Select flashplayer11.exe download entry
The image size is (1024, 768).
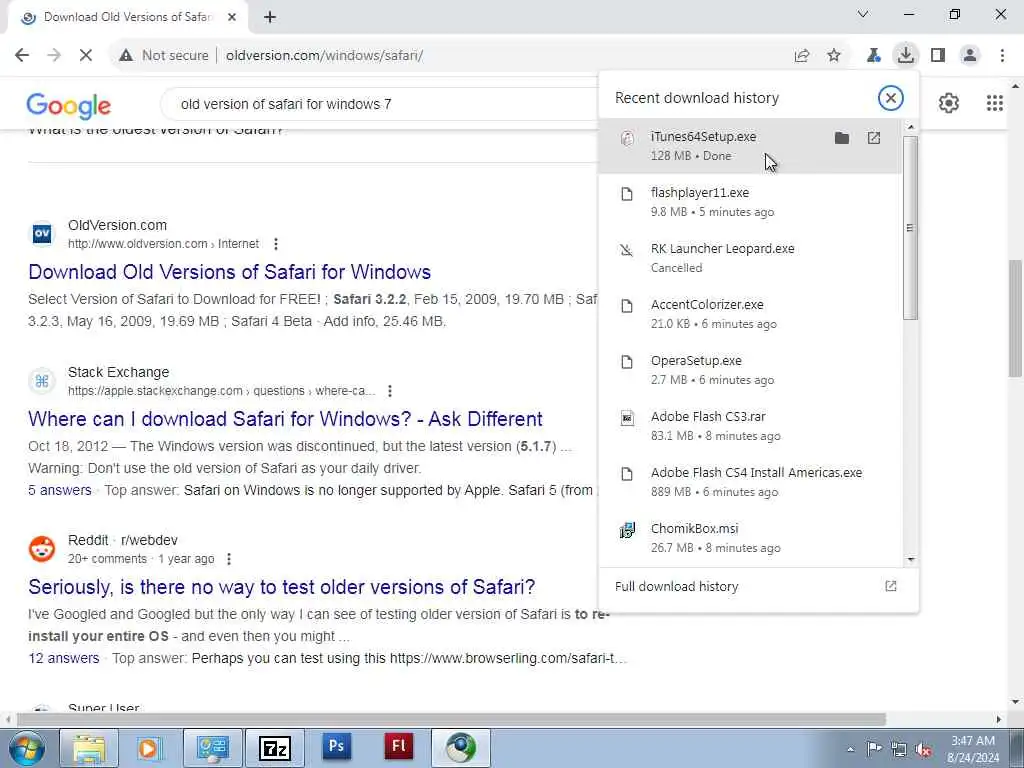point(750,202)
